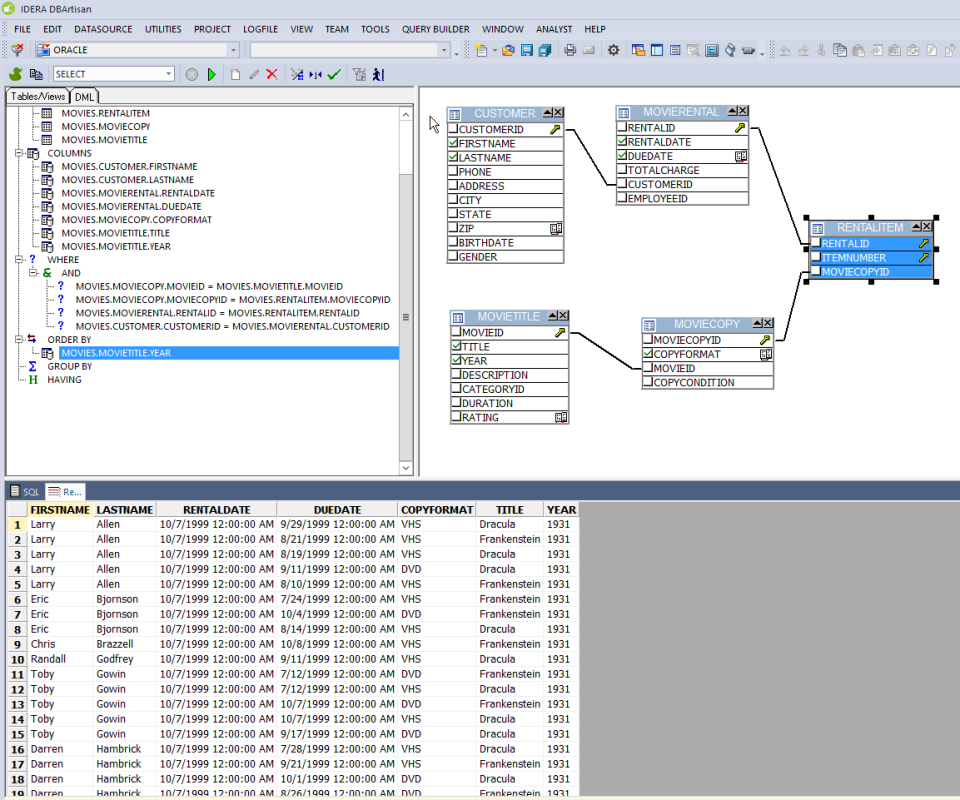Image resolution: width=960 pixels, height=800 pixels.
Task: Open options with the gear icon
Action: pyautogui.click(x=613, y=50)
